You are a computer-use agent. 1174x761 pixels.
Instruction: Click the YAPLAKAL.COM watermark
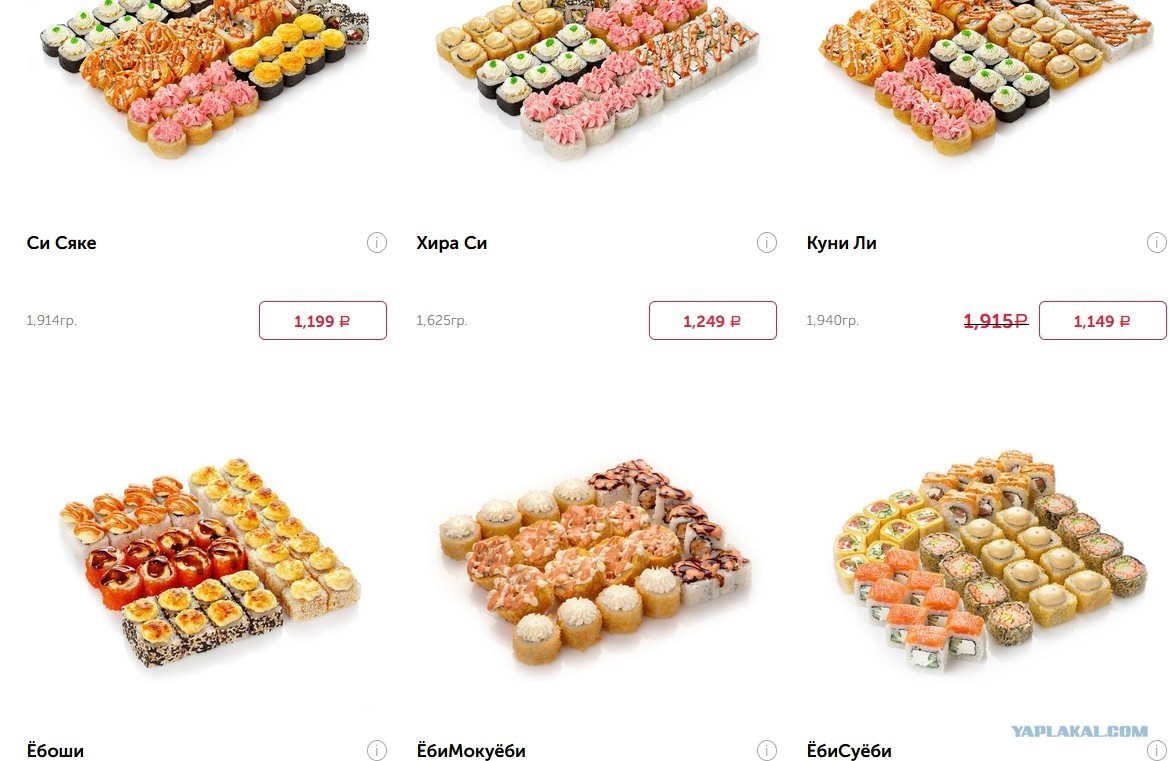1079,731
